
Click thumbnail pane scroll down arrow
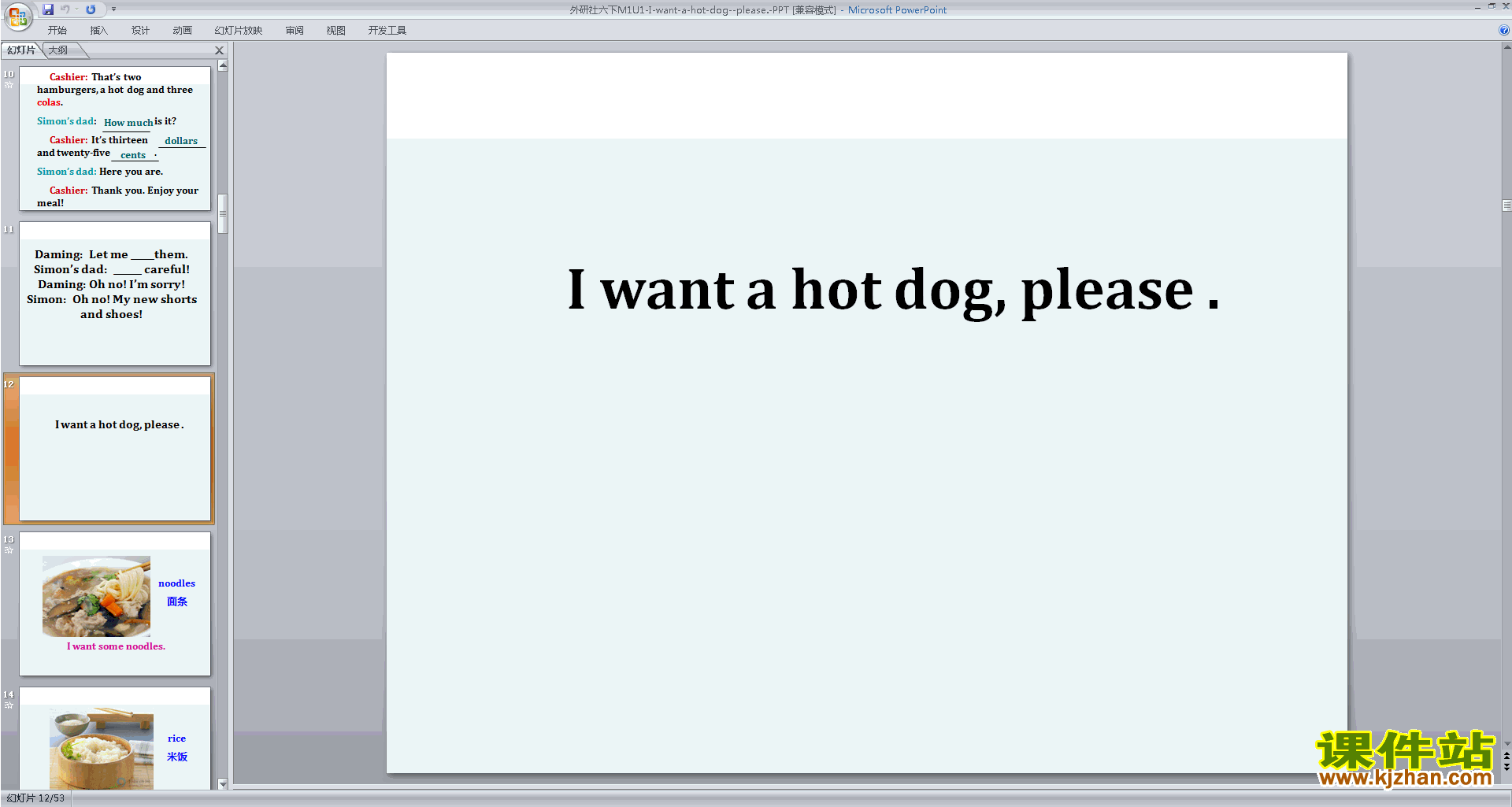coord(223,784)
